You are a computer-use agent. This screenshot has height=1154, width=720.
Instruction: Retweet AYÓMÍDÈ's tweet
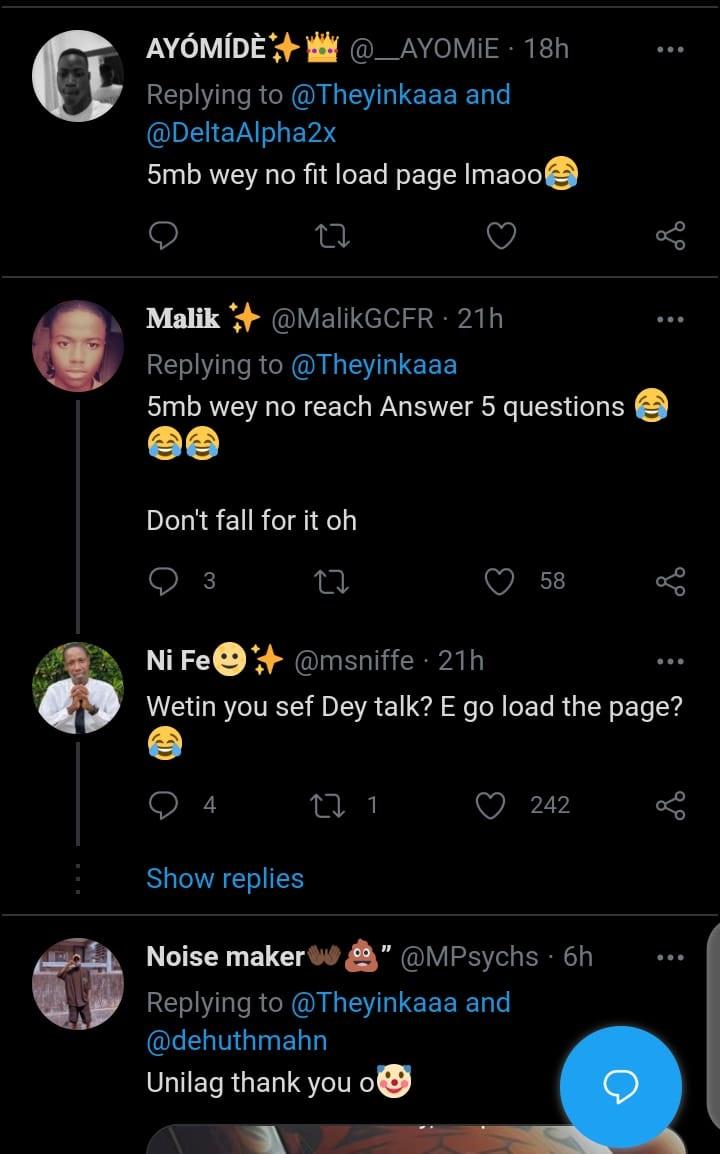(x=331, y=236)
